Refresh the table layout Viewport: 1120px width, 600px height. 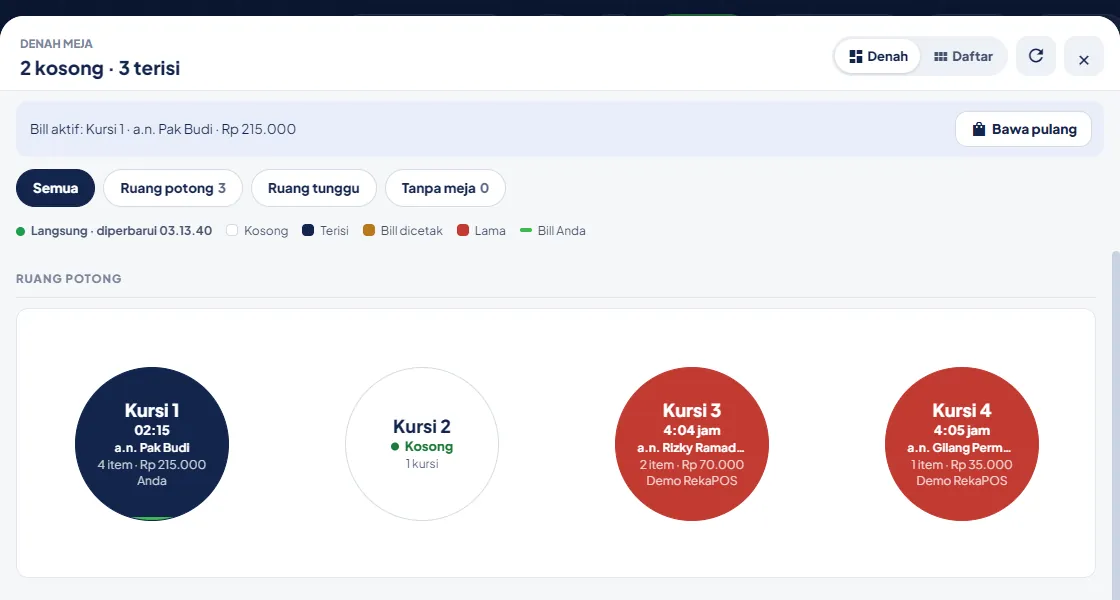1036,56
